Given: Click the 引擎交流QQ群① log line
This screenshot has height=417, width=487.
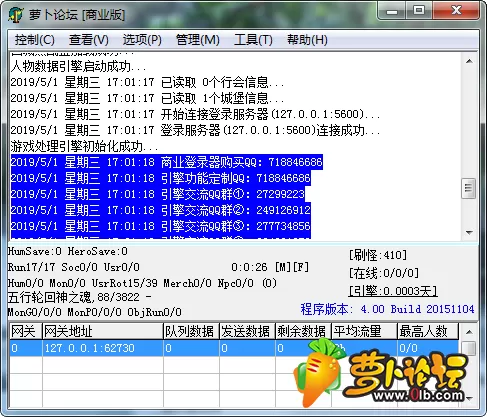Looking at the screenshot, I should pos(158,194).
